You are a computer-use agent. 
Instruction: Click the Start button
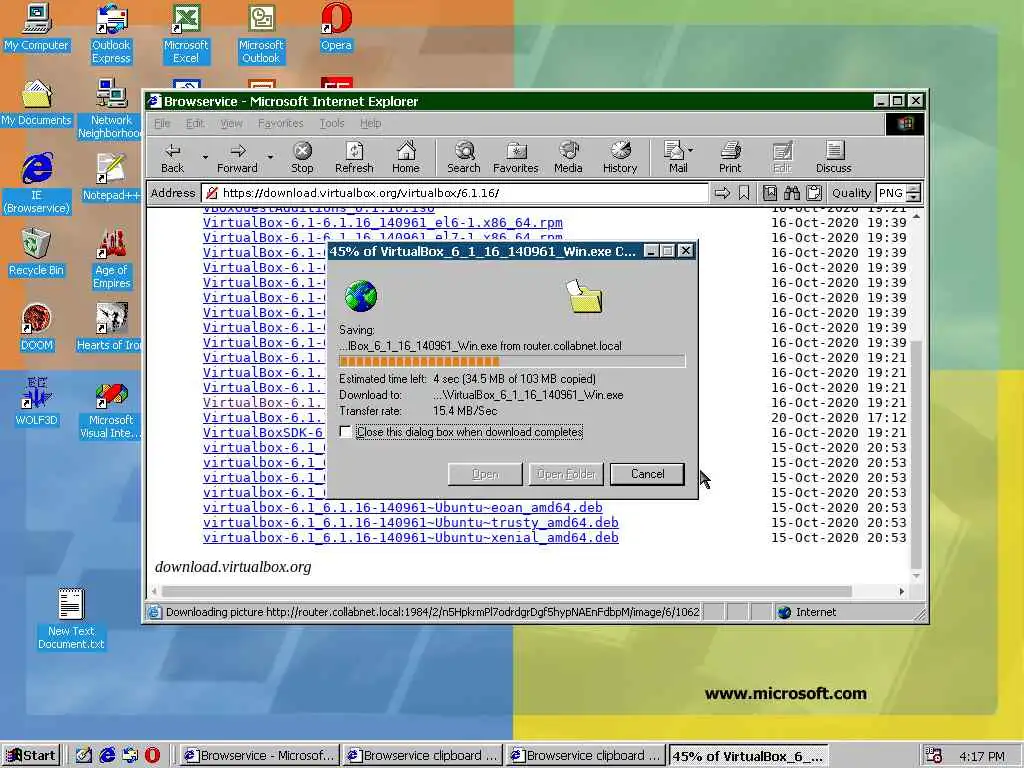31,756
